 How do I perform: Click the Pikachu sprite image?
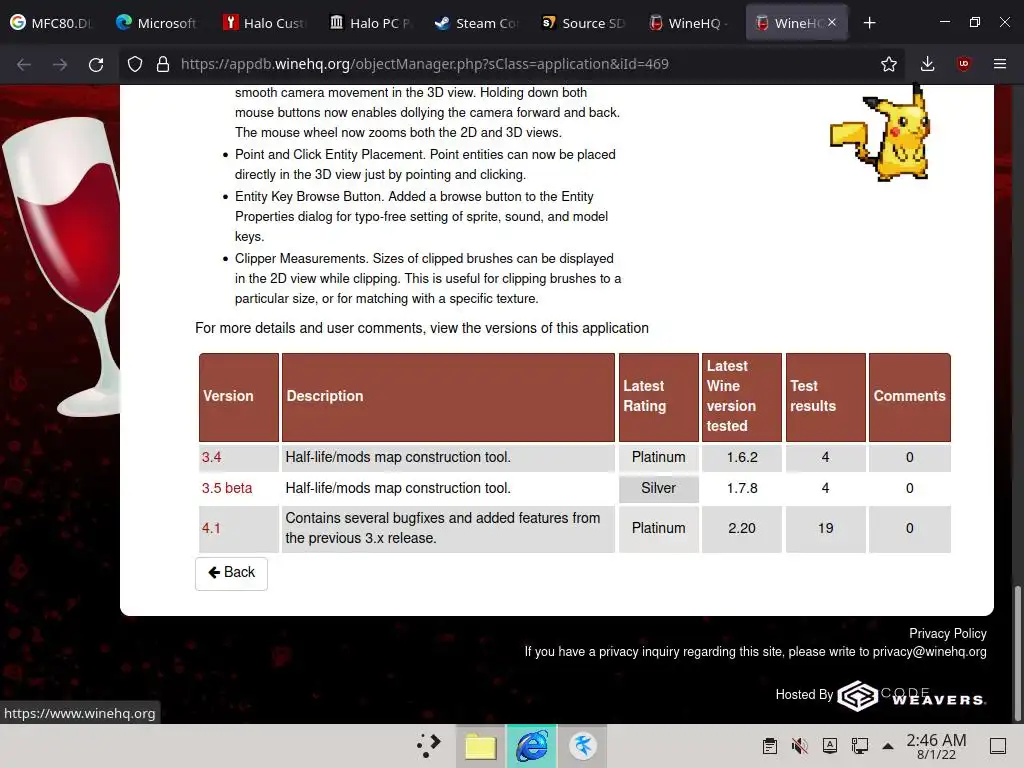pos(880,133)
